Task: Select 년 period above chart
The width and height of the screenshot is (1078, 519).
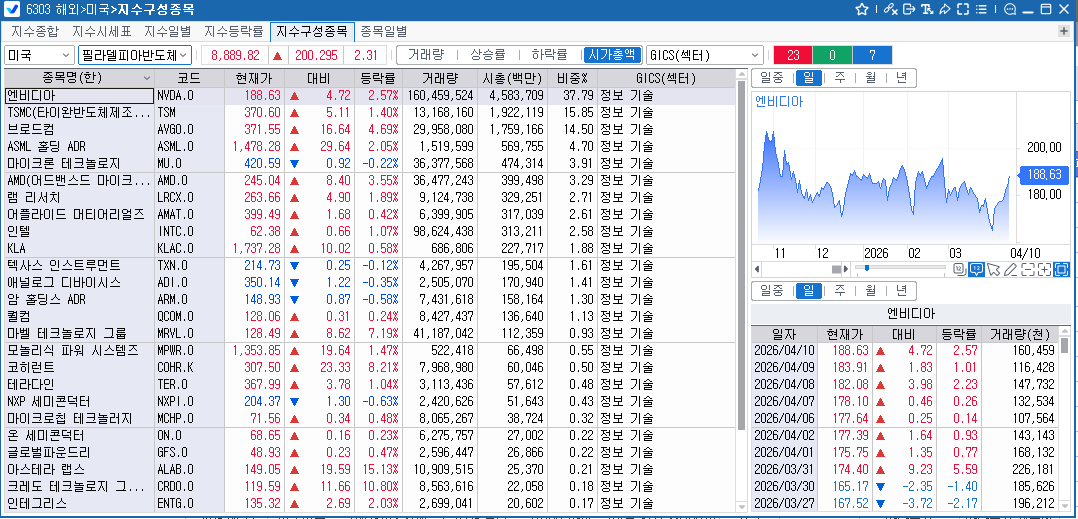Action: pos(901,78)
